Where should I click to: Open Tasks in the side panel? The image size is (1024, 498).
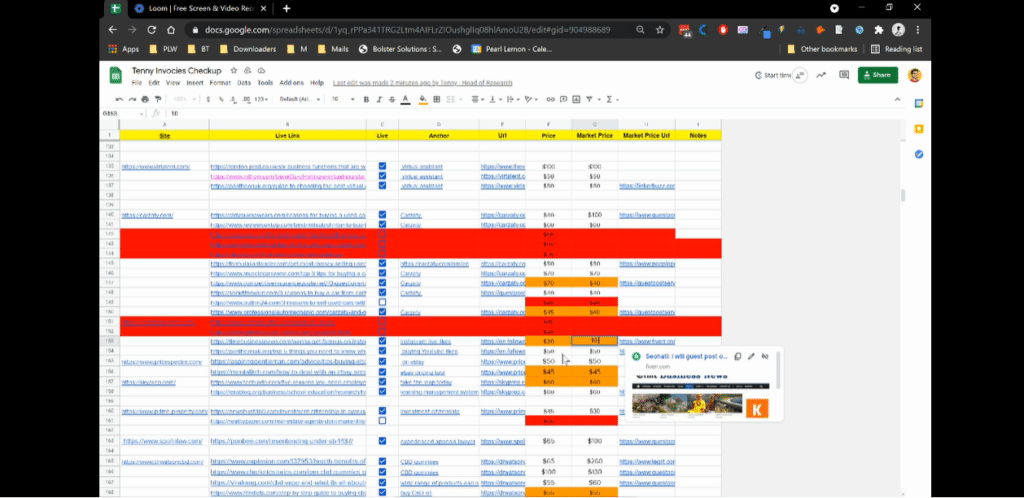click(x=918, y=154)
